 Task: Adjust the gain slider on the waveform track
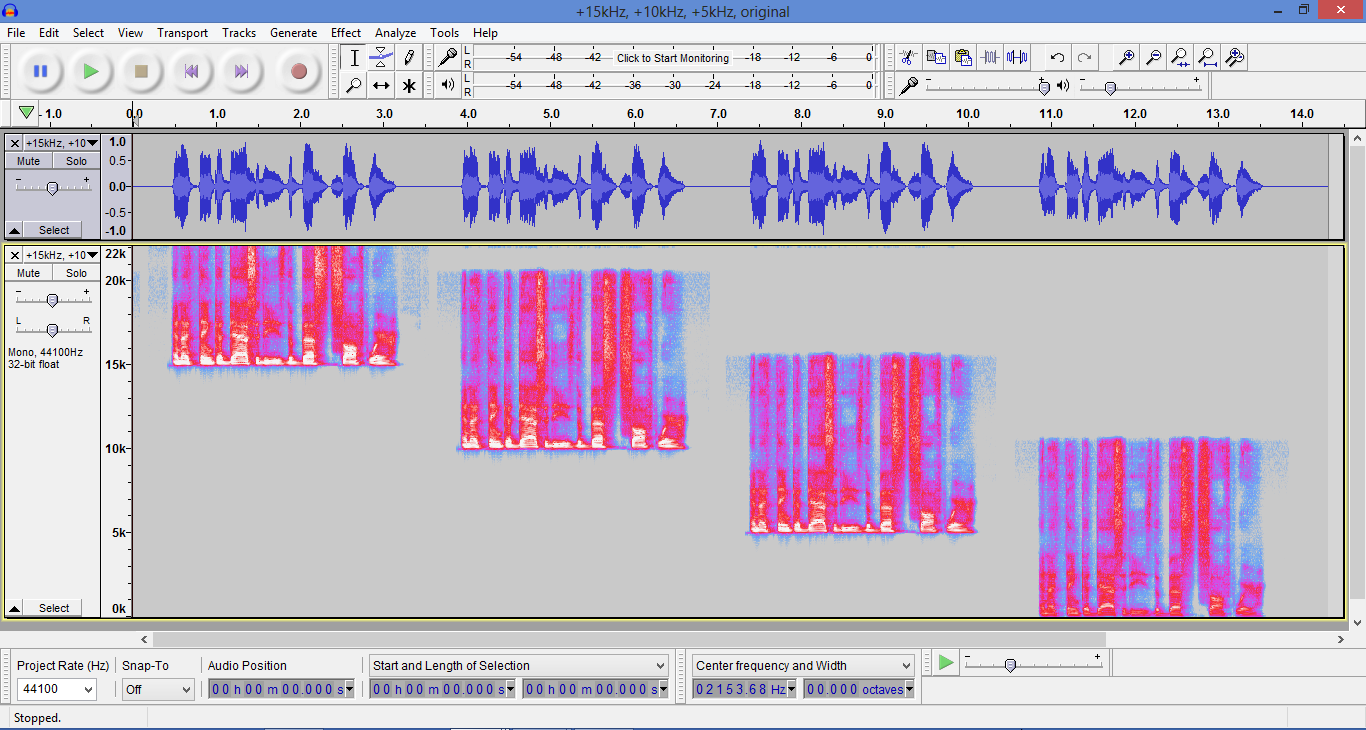pos(52,186)
